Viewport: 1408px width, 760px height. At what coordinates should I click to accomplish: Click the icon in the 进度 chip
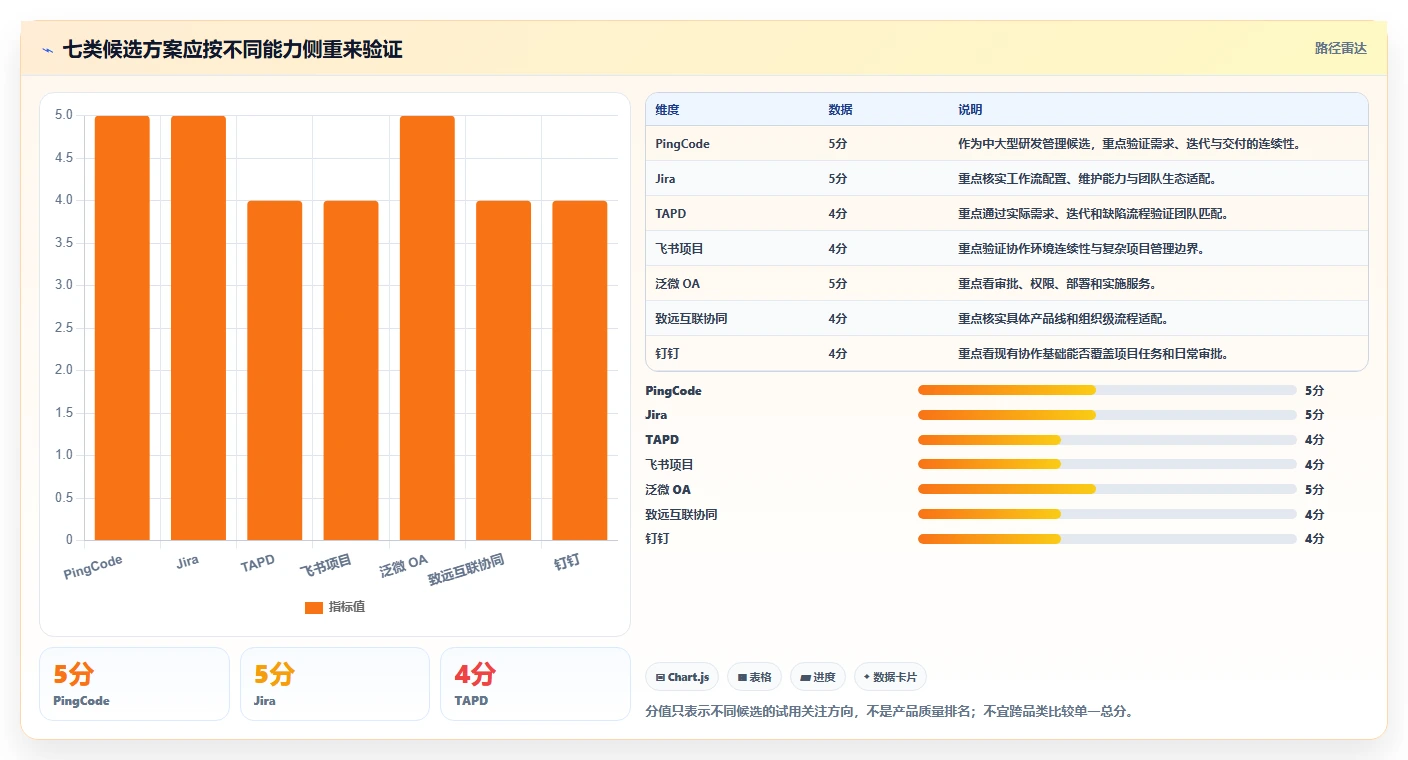(805, 678)
